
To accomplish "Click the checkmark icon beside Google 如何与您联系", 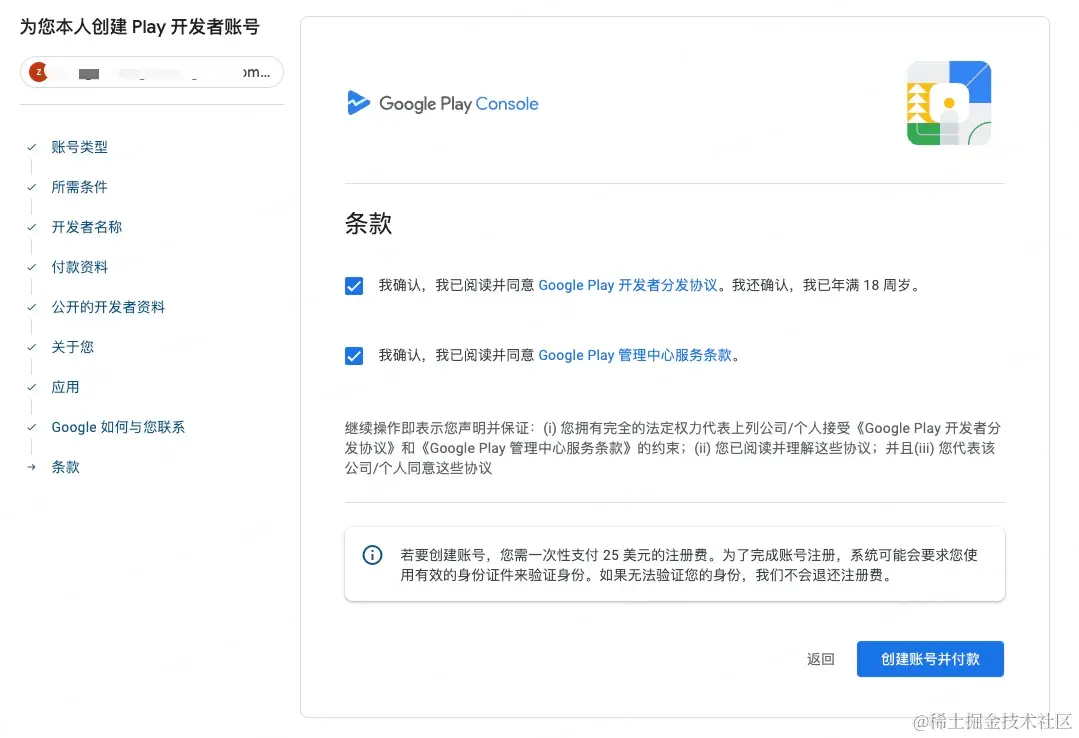I will pyautogui.click(x=32, y=427).
